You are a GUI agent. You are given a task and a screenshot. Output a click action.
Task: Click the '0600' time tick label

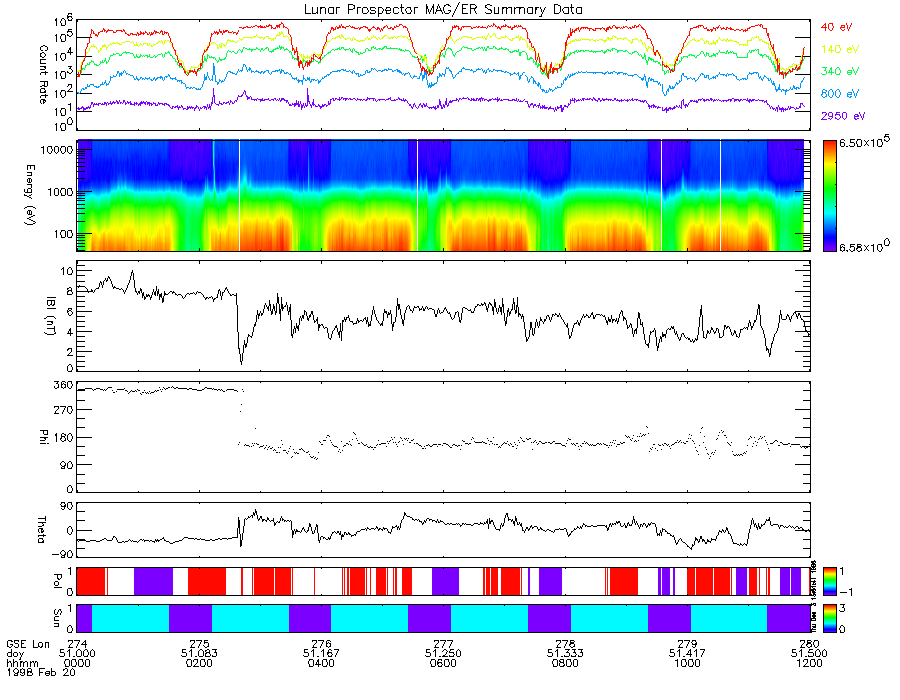pos(443,663)
